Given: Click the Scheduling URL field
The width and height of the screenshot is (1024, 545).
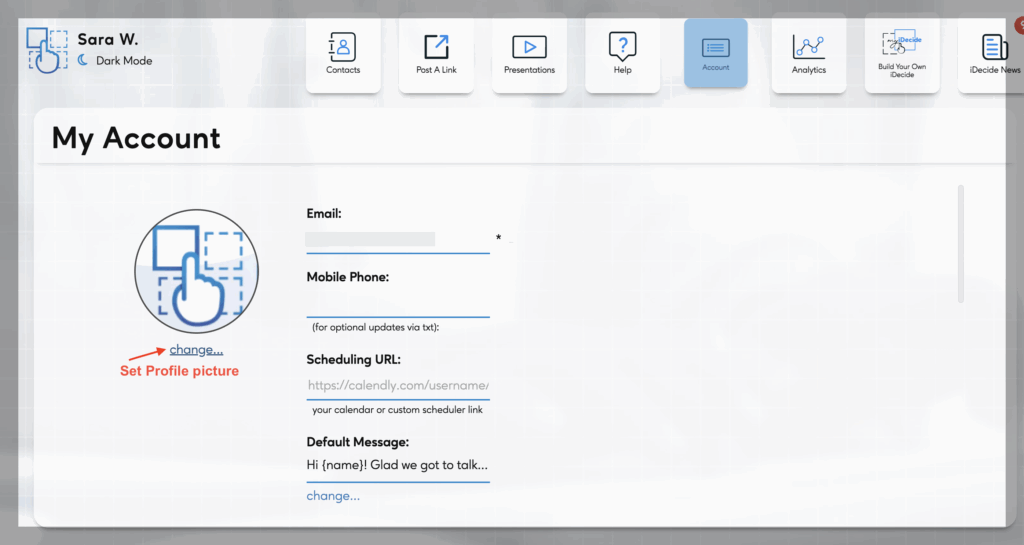Looking at the screenshot, I should (397, 385).
